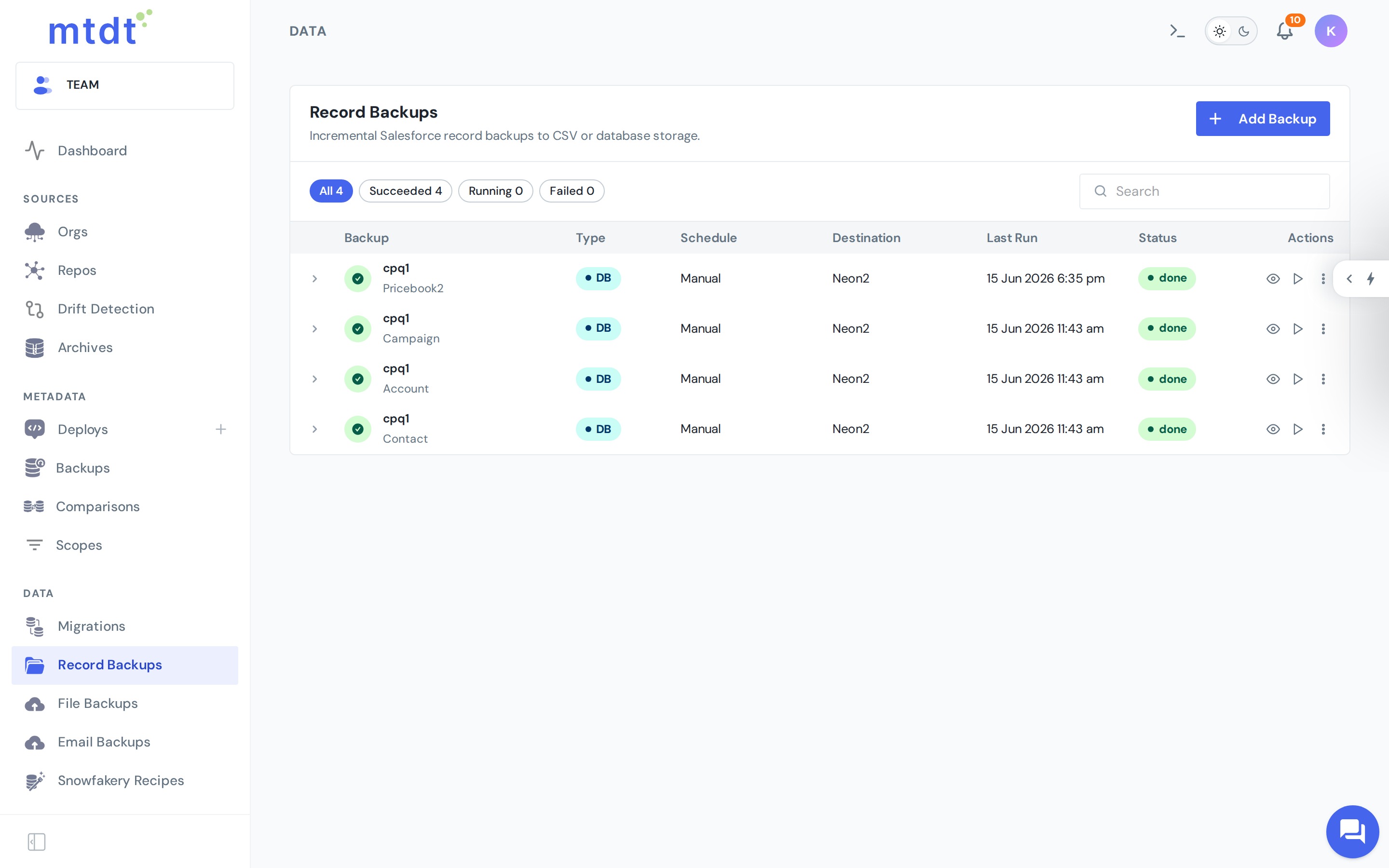This screenshot has height=868, width=1389.
Task: Filter by Succeeded 4
Action: pyautogui.click(x=405, y=191)
